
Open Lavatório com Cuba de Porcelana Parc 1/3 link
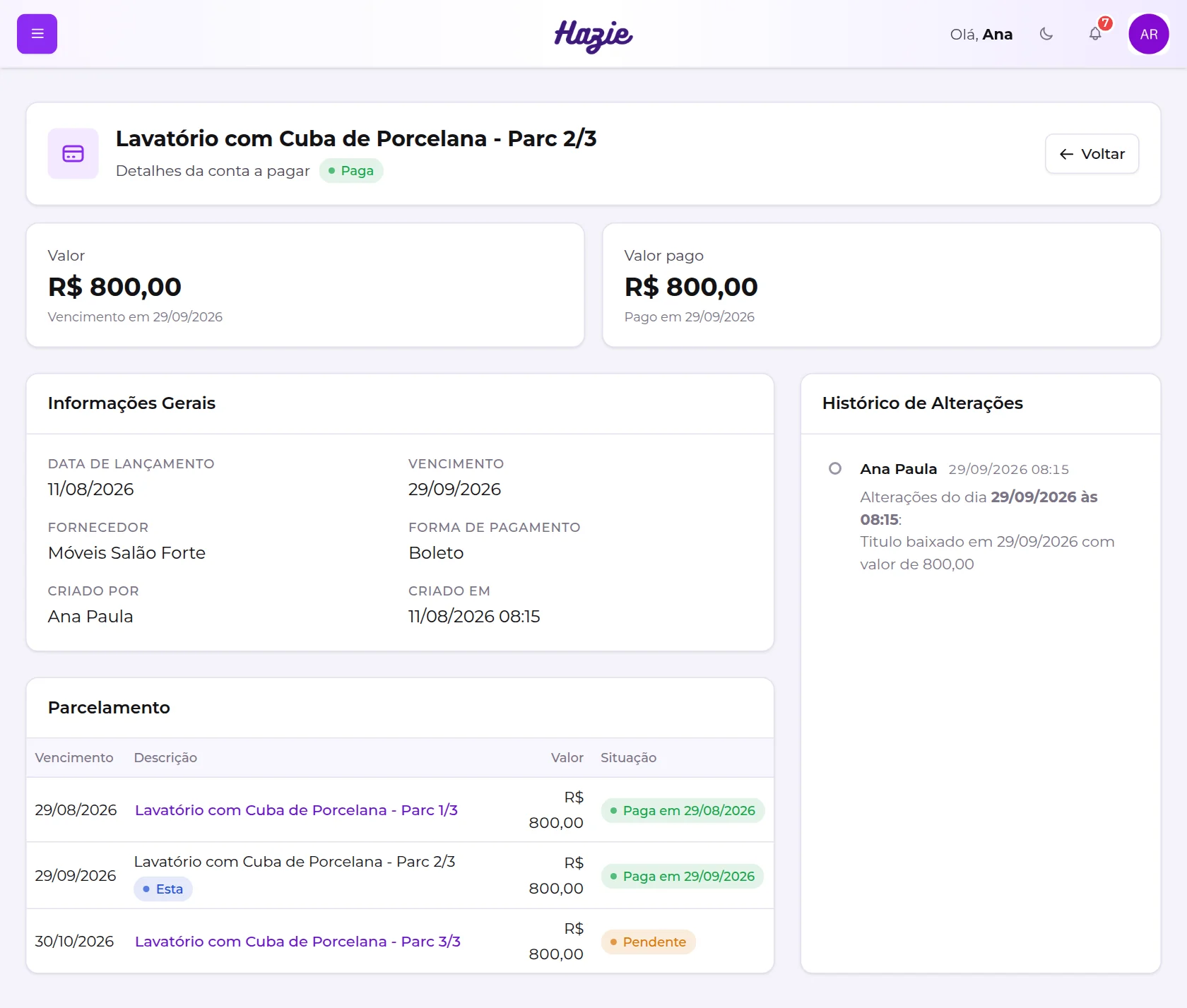click(x=296, y=810)
